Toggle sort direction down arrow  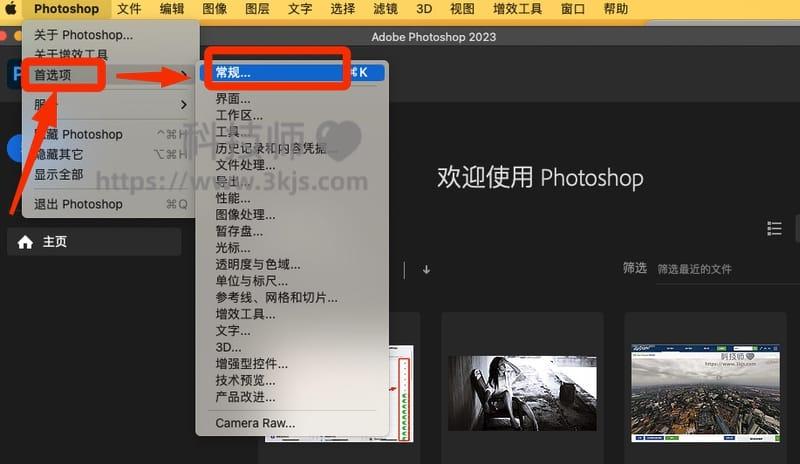426,270
